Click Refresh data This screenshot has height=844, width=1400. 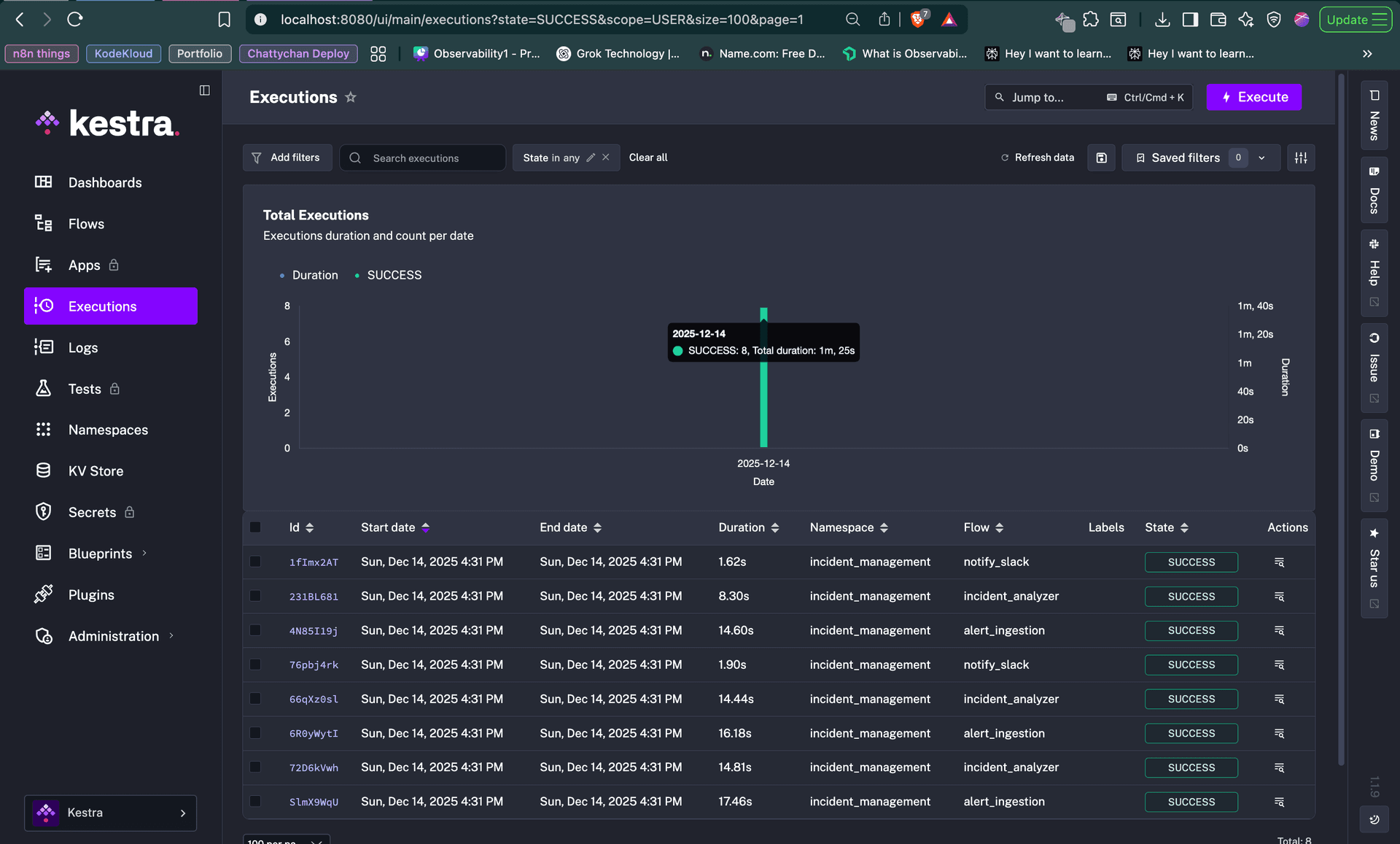1038,158
